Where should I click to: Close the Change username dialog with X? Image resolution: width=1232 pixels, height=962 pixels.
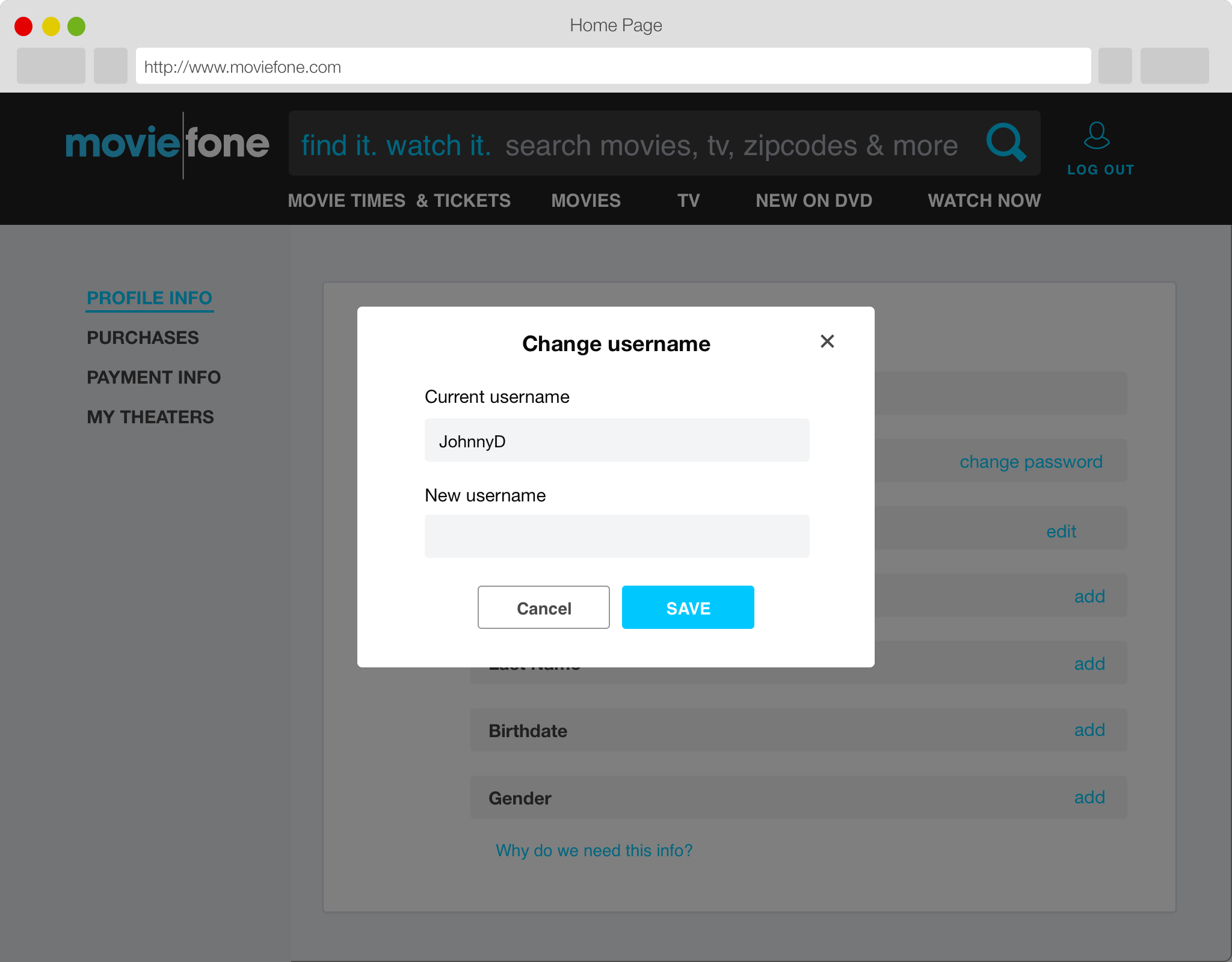(827, 342)
